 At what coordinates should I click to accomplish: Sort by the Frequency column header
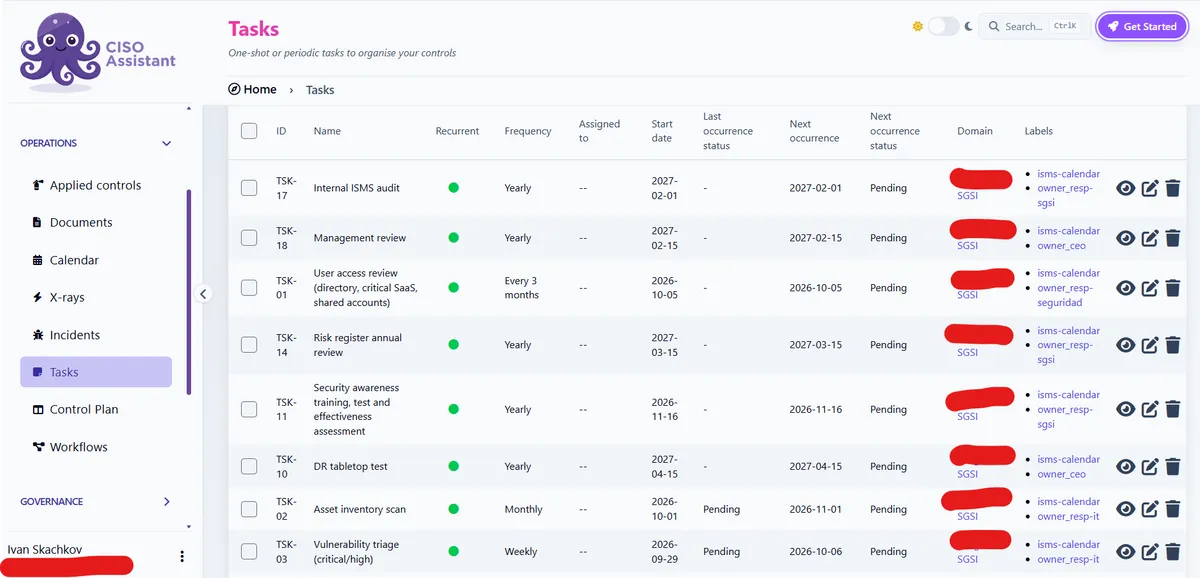[x=528, y=131]
